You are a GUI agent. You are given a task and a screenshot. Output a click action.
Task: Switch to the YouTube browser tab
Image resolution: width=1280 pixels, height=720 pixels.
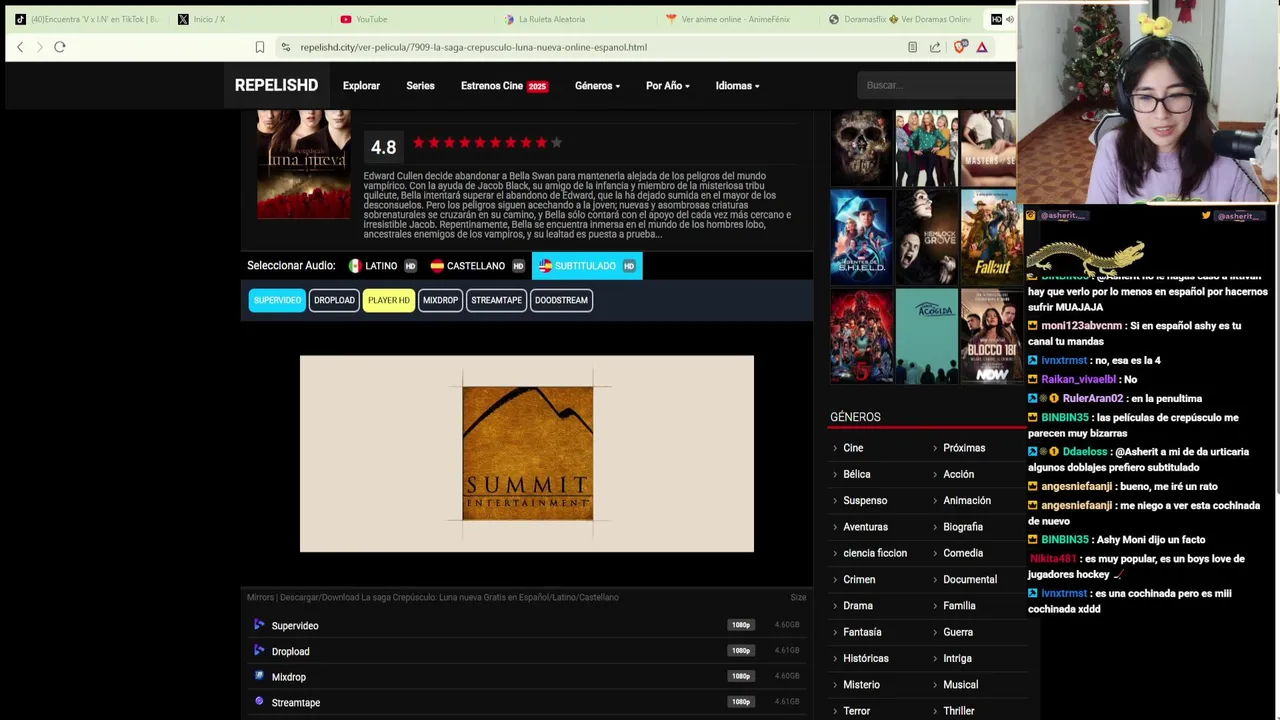410,19
